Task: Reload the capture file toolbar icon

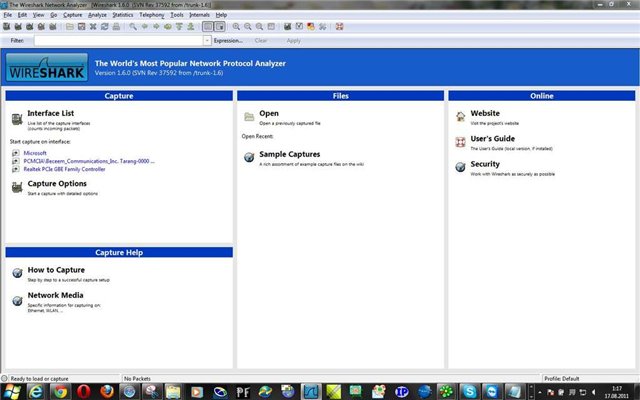Action: click(x=104, y=27)
